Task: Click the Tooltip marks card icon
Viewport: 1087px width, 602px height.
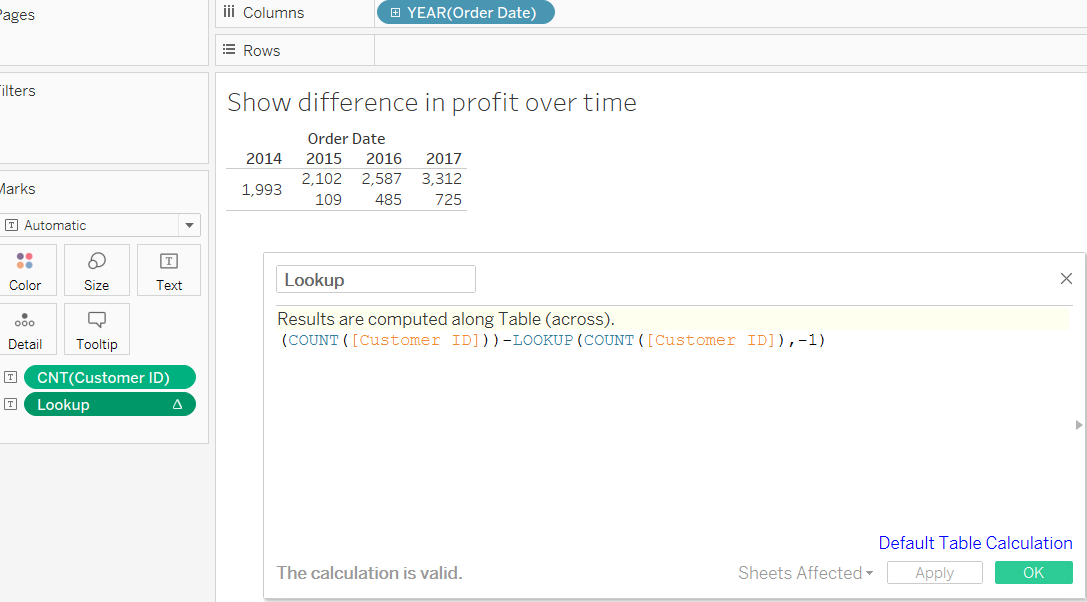Action: pos(97,321)
